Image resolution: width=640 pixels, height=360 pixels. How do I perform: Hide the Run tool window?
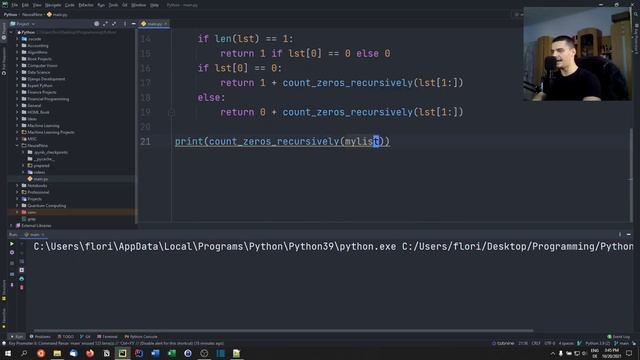(x=629, y=234)
